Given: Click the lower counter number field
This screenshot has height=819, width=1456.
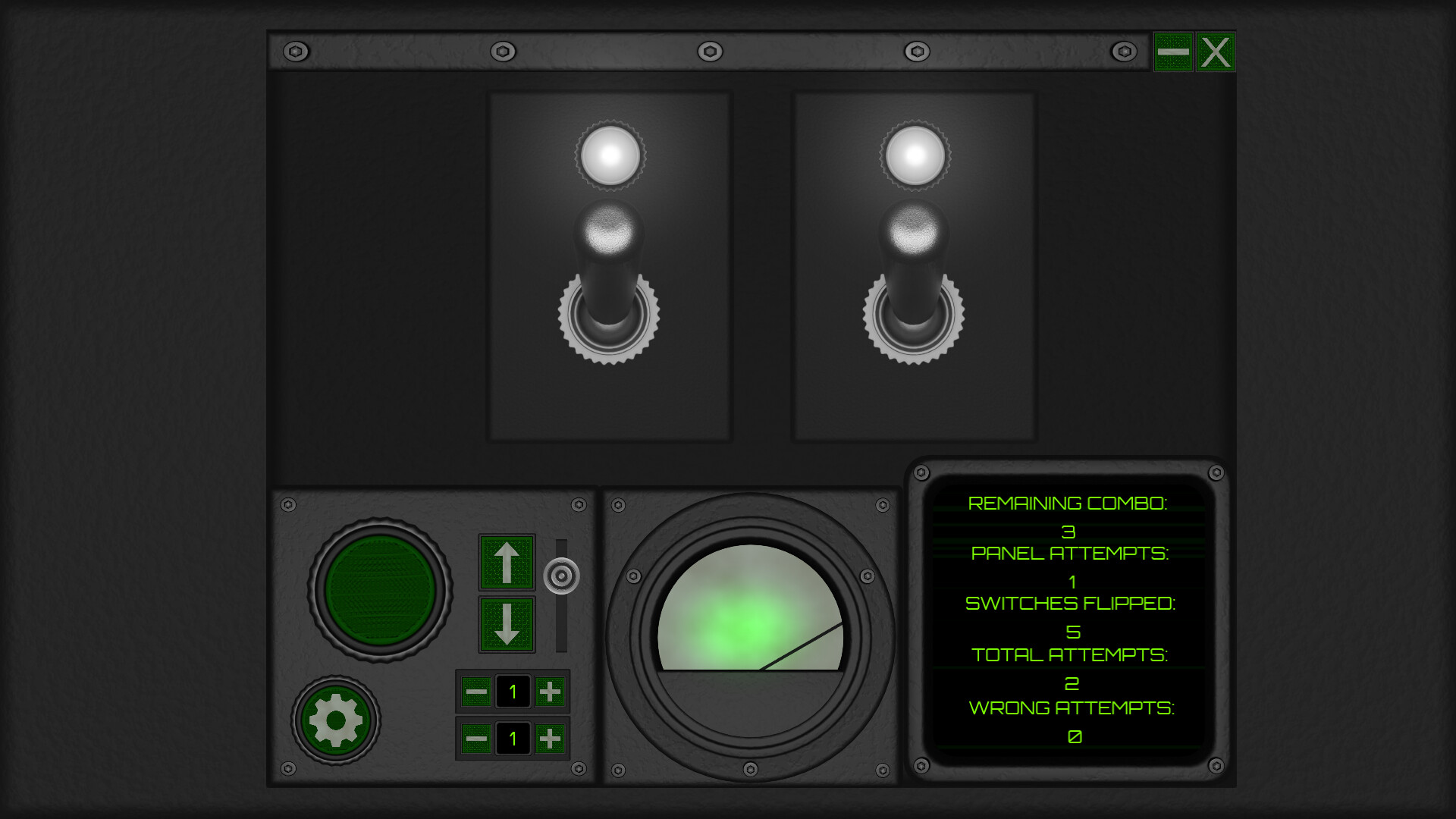Looking at the screenshot, I should pyautogui.click(x=513, y=738).
